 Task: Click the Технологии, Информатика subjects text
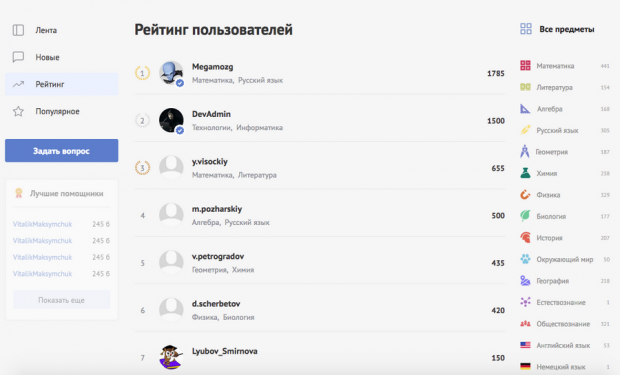click(237, 127)
